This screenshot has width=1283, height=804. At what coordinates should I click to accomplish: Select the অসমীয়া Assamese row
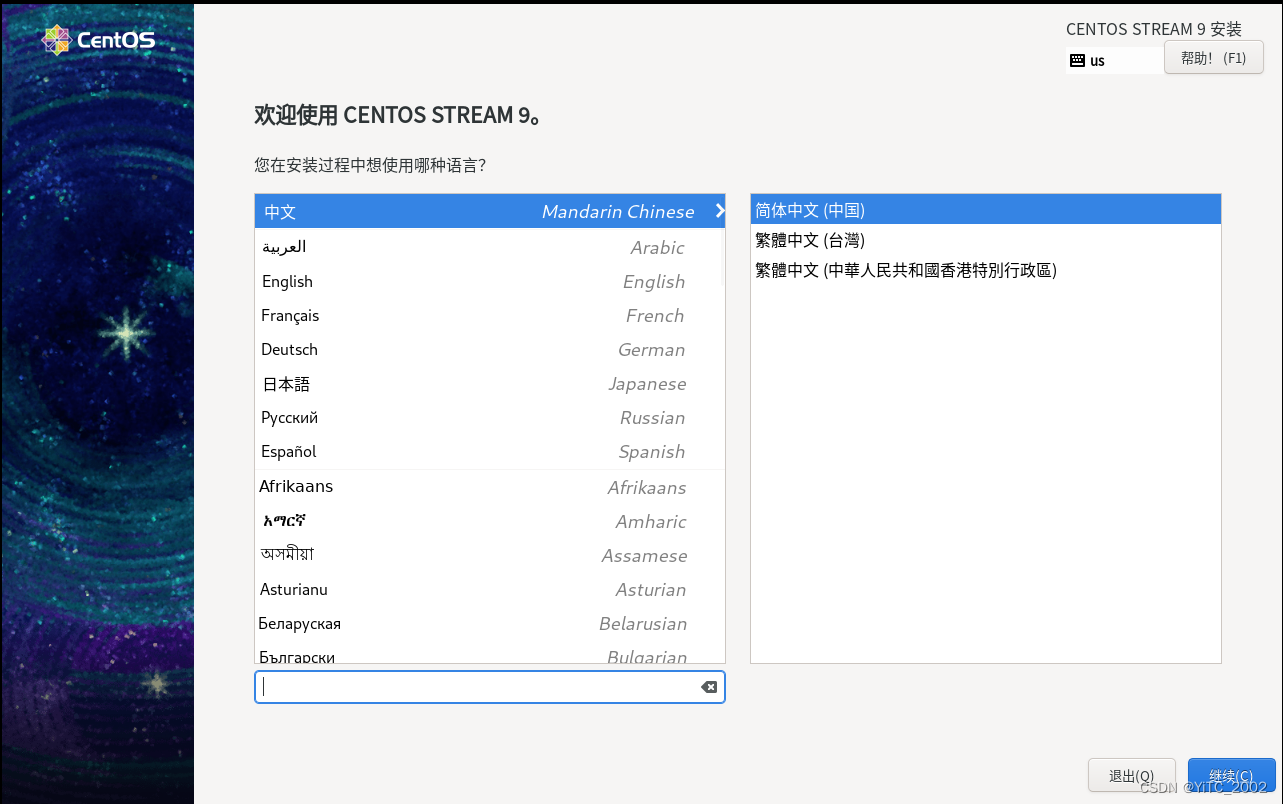(490, 555)
